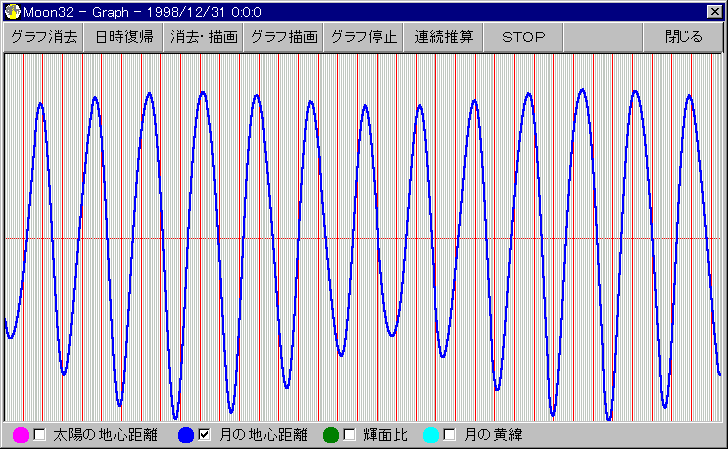Click the Moon32 app icon in title bar

tap(12, 10)
